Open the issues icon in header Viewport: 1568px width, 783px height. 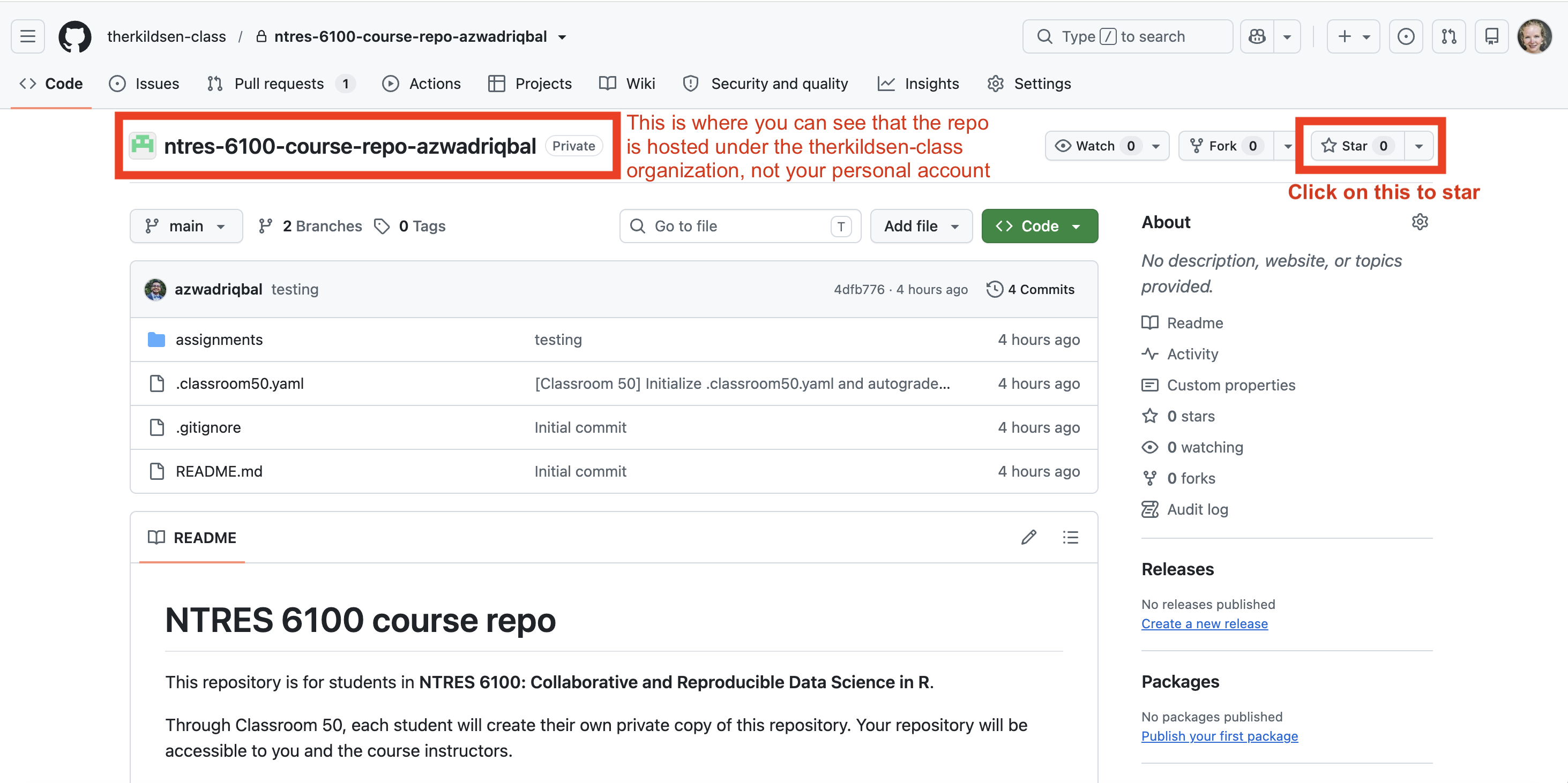tap(1406, 36)
